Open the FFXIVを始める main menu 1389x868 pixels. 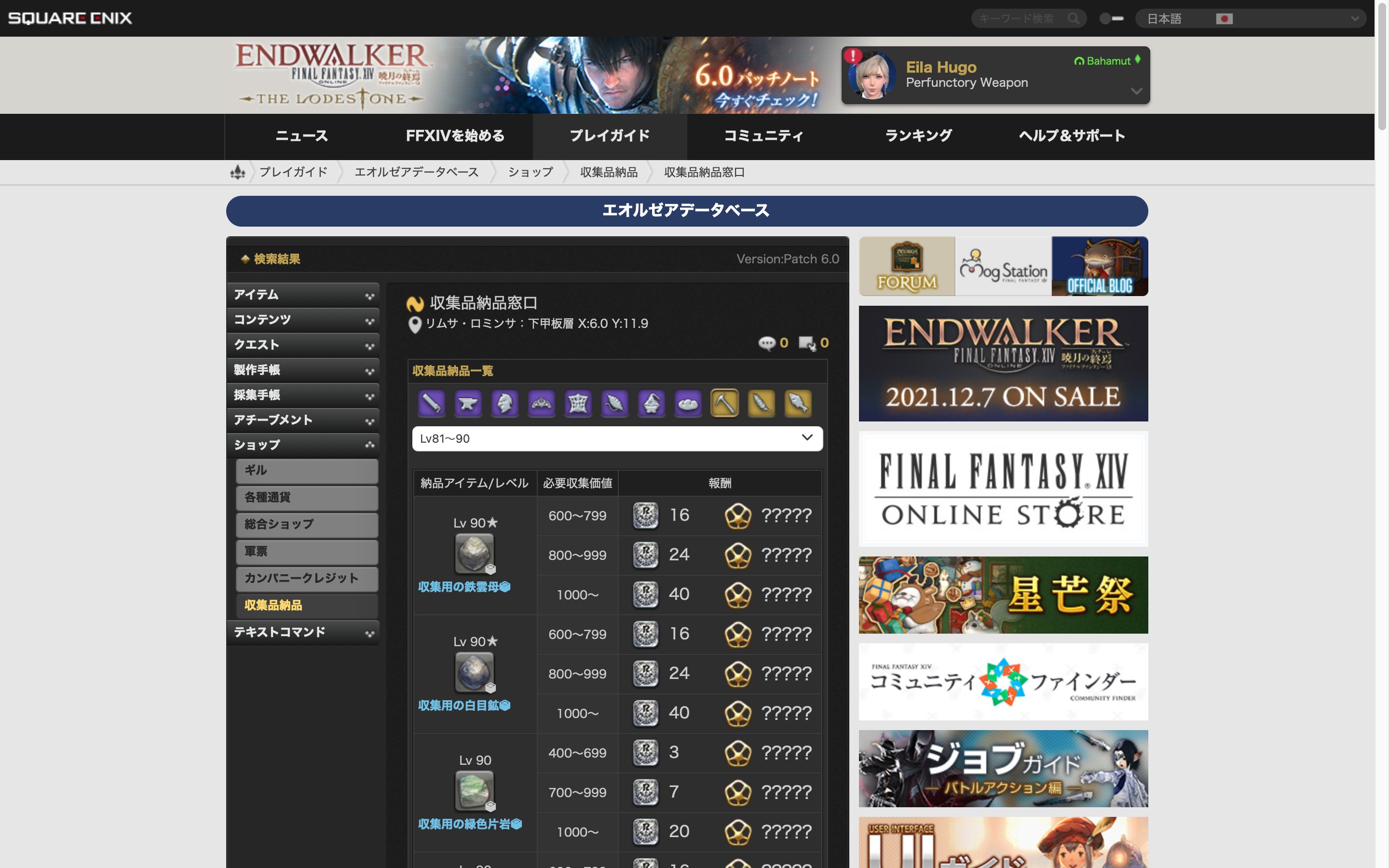coord(455,136)
